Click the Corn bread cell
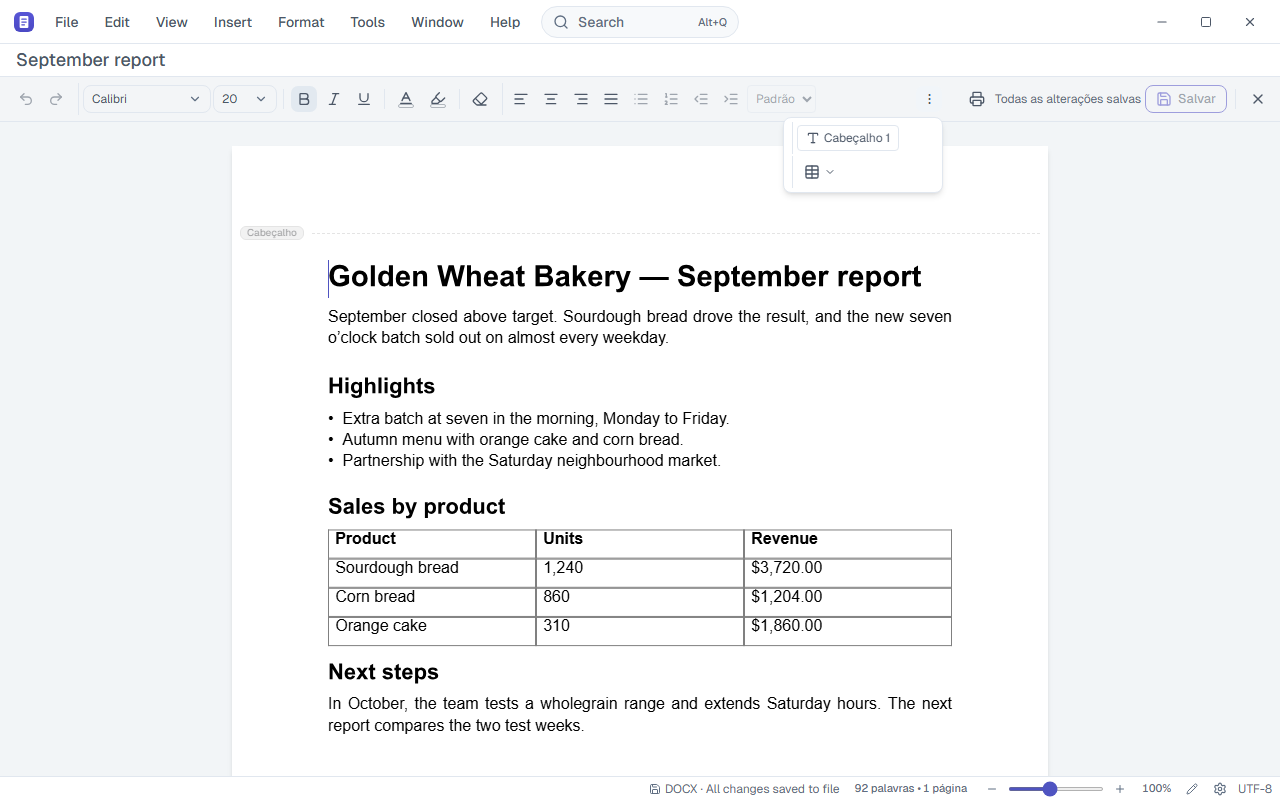1280x800 pixels. tap(432, 602)
